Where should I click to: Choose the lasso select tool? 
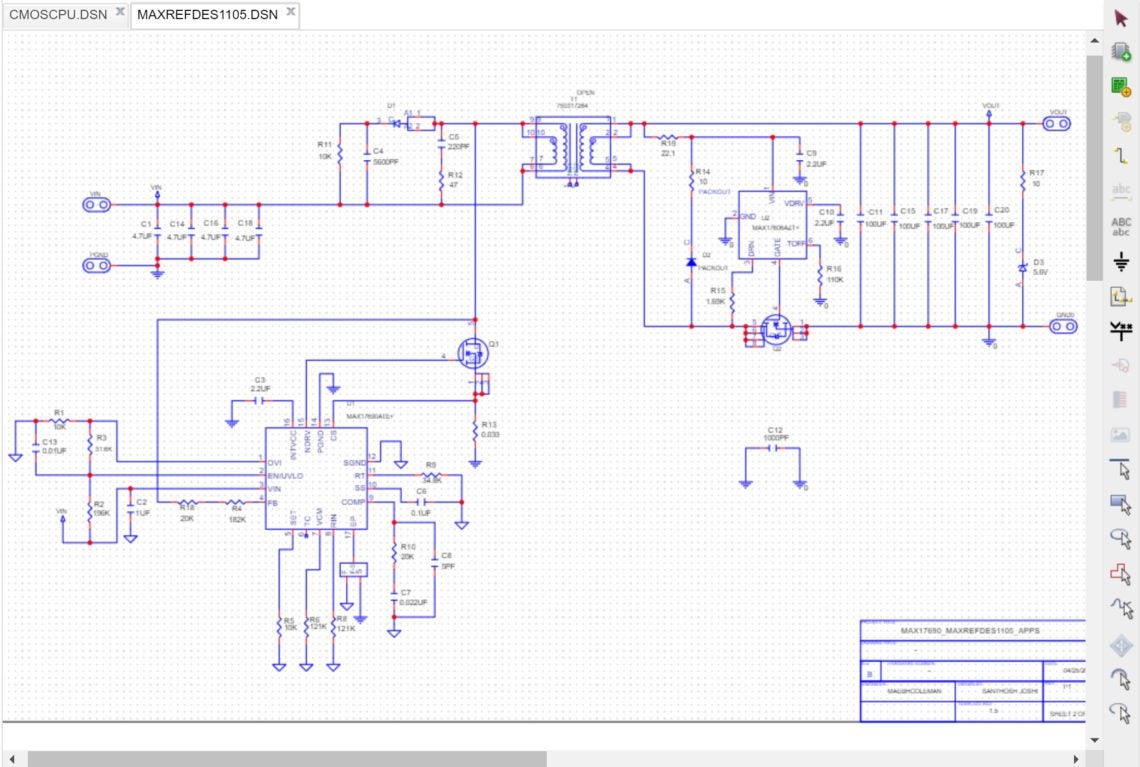pos(1120,538)
